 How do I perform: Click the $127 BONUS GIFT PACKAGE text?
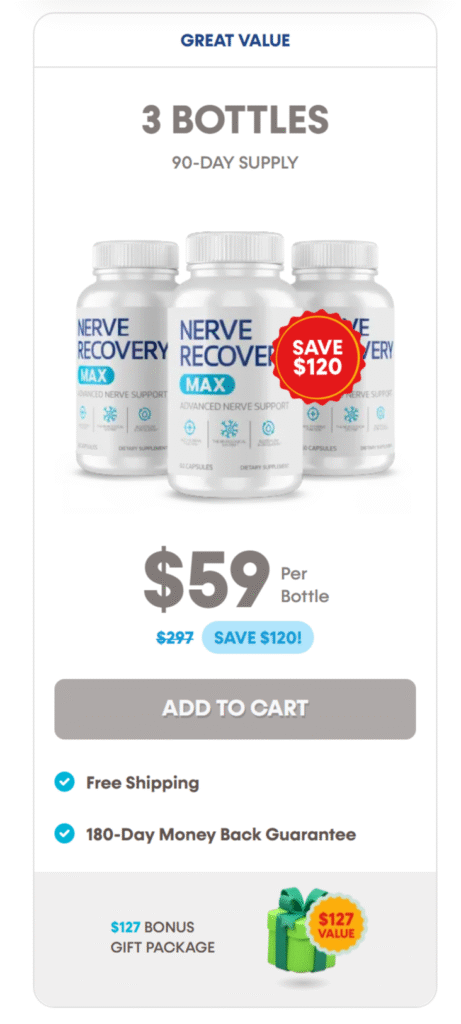[x=163, y=936]
